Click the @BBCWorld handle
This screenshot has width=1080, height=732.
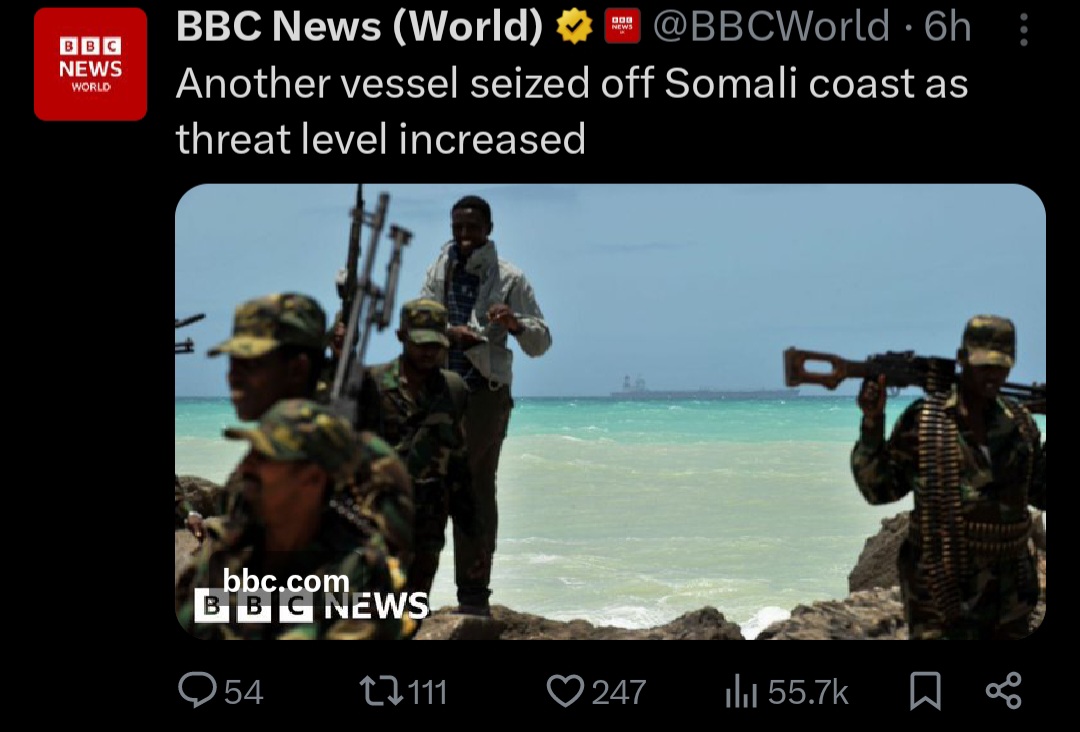click(771, 26)
